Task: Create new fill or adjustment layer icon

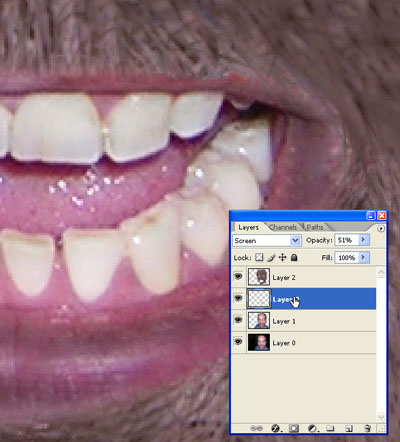Action: click(312, 428)
